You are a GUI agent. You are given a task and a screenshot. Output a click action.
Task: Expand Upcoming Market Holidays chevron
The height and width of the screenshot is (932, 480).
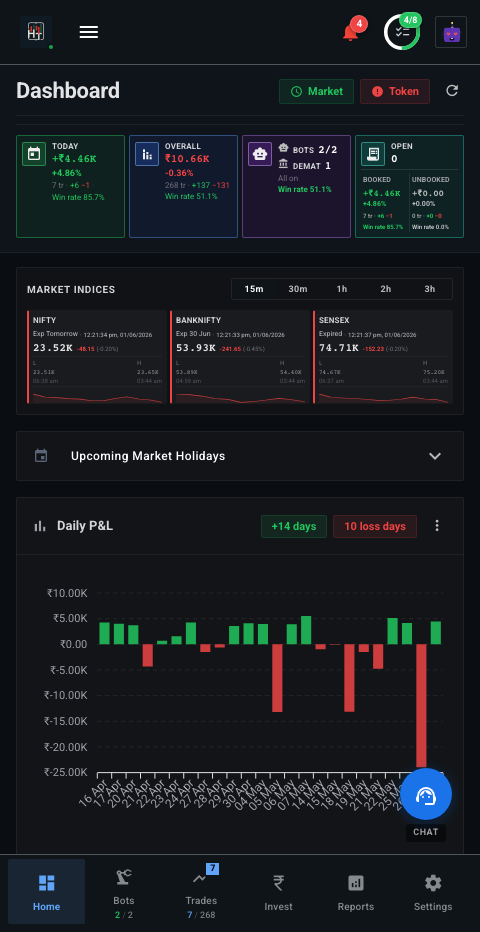435,456
